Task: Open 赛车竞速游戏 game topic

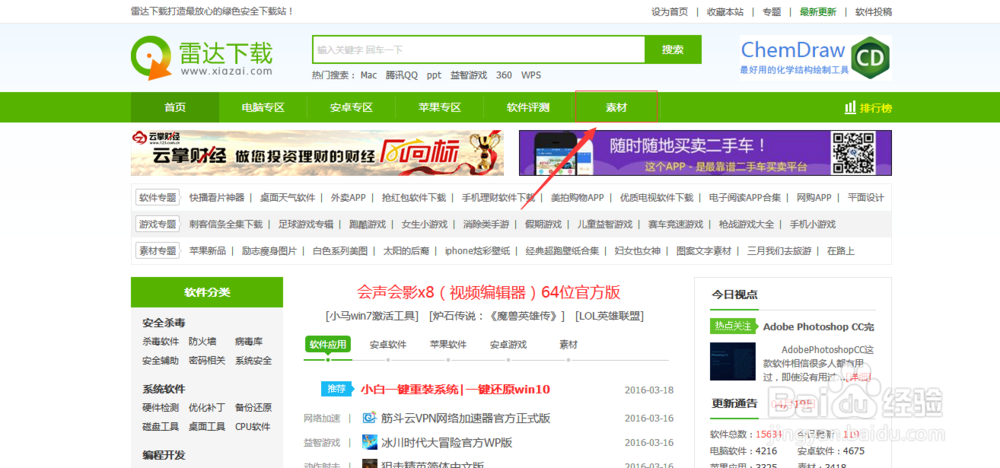Action: 675,224
